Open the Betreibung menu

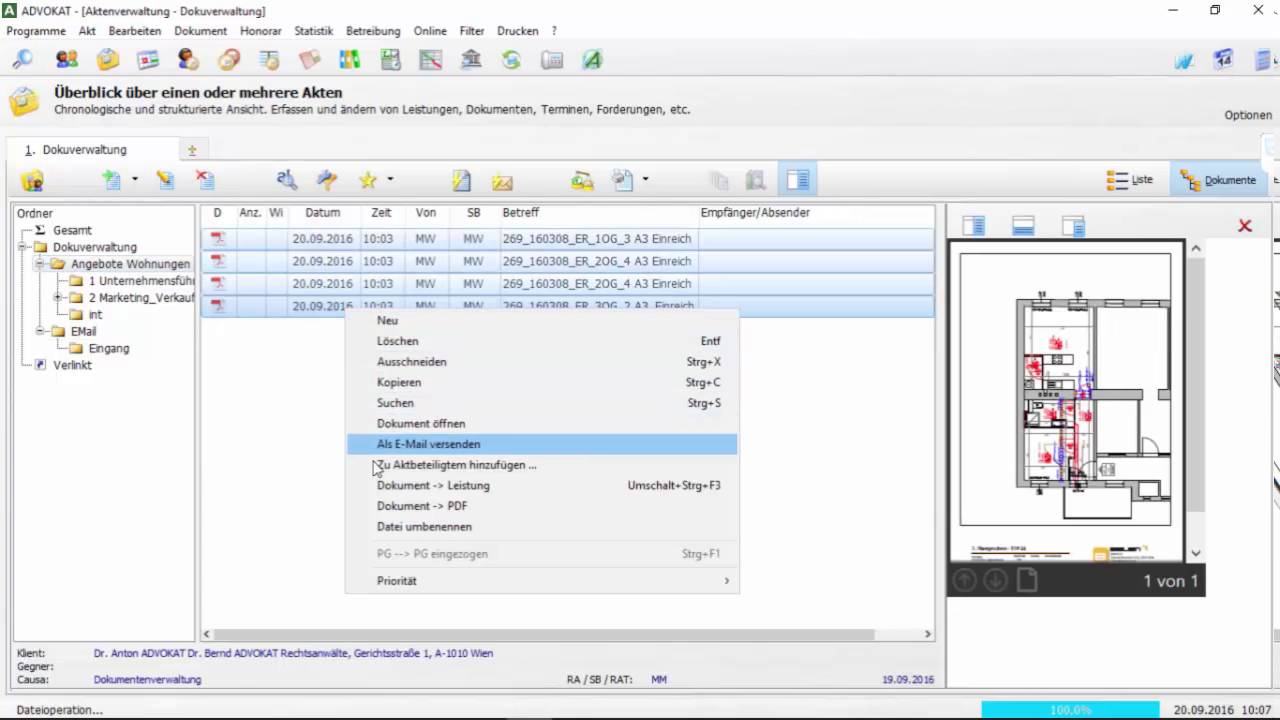373,31
